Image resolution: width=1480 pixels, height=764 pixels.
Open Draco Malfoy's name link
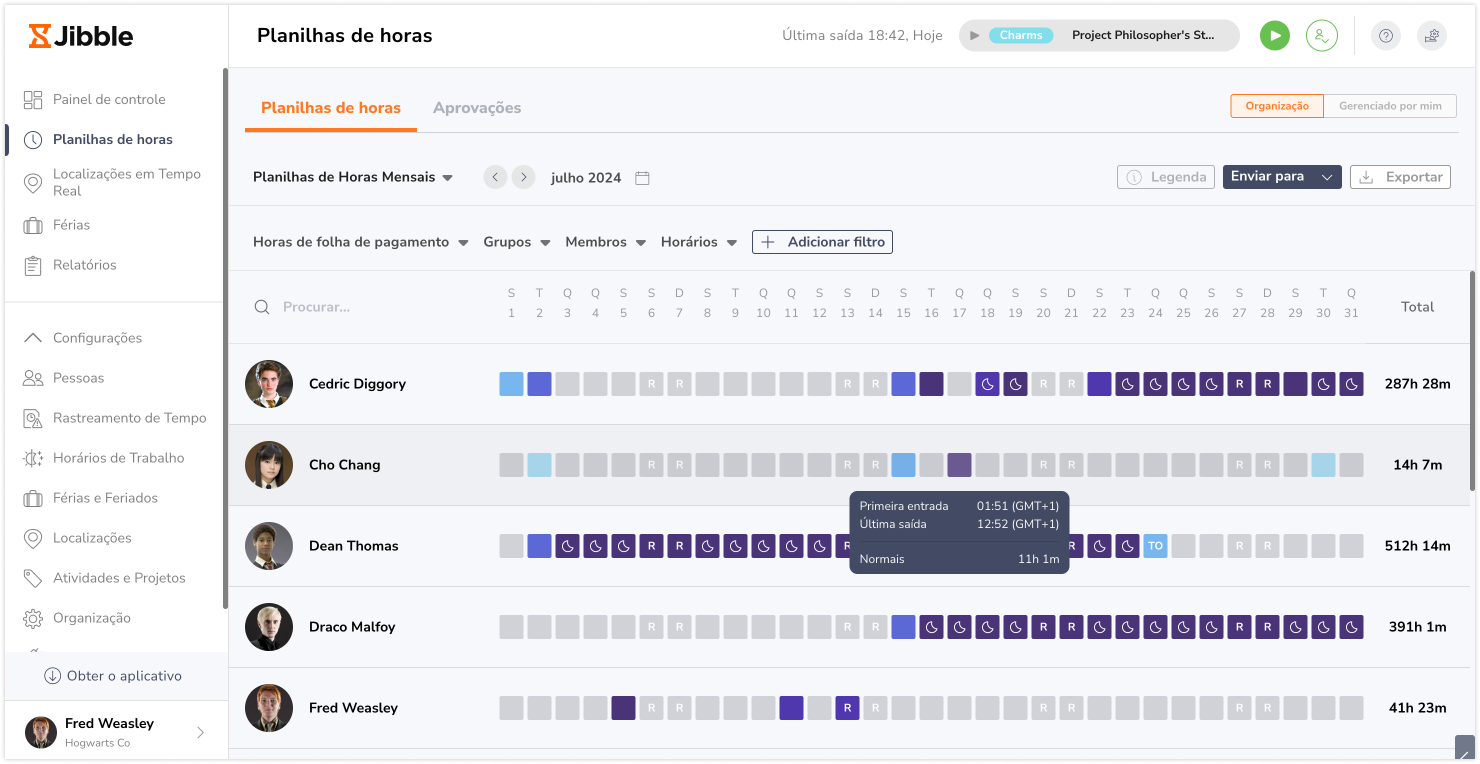[352, 627]
